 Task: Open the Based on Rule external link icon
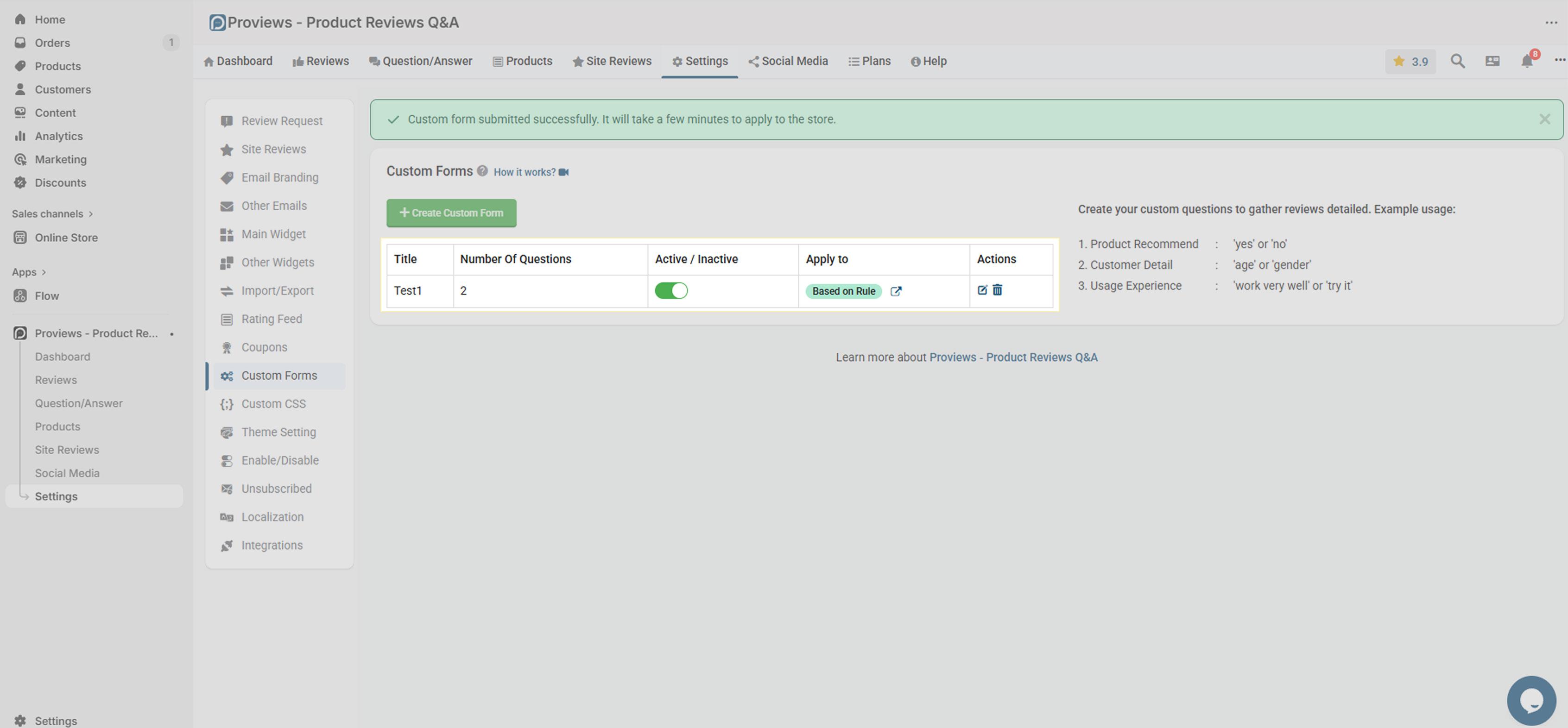[895, 291]
